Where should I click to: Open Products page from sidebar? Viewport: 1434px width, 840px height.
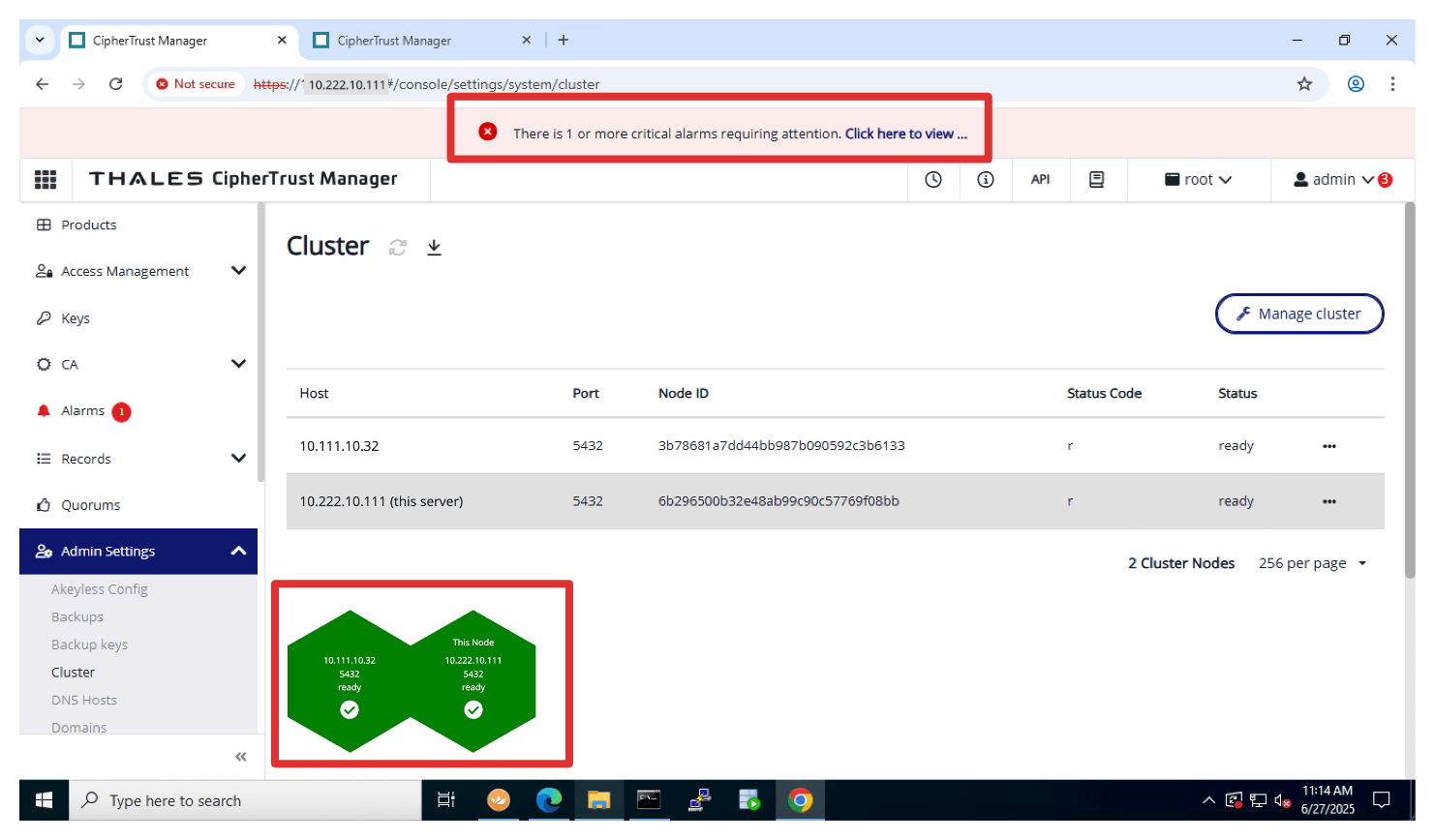88,225
